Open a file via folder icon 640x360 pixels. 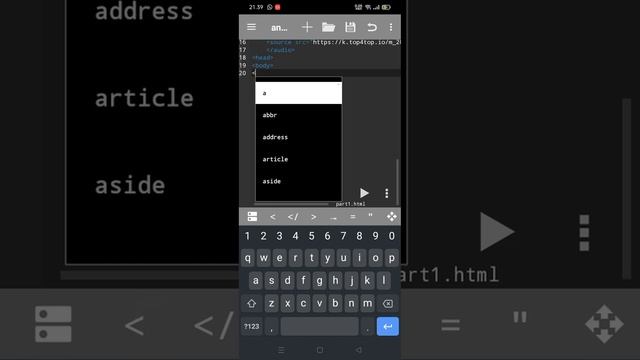tap(328, 27)
